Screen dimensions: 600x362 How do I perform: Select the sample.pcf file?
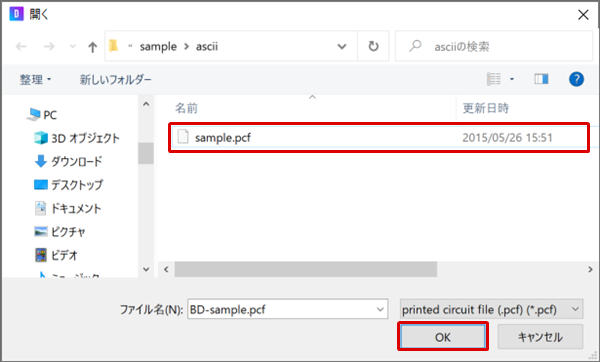tap(379, 137)
